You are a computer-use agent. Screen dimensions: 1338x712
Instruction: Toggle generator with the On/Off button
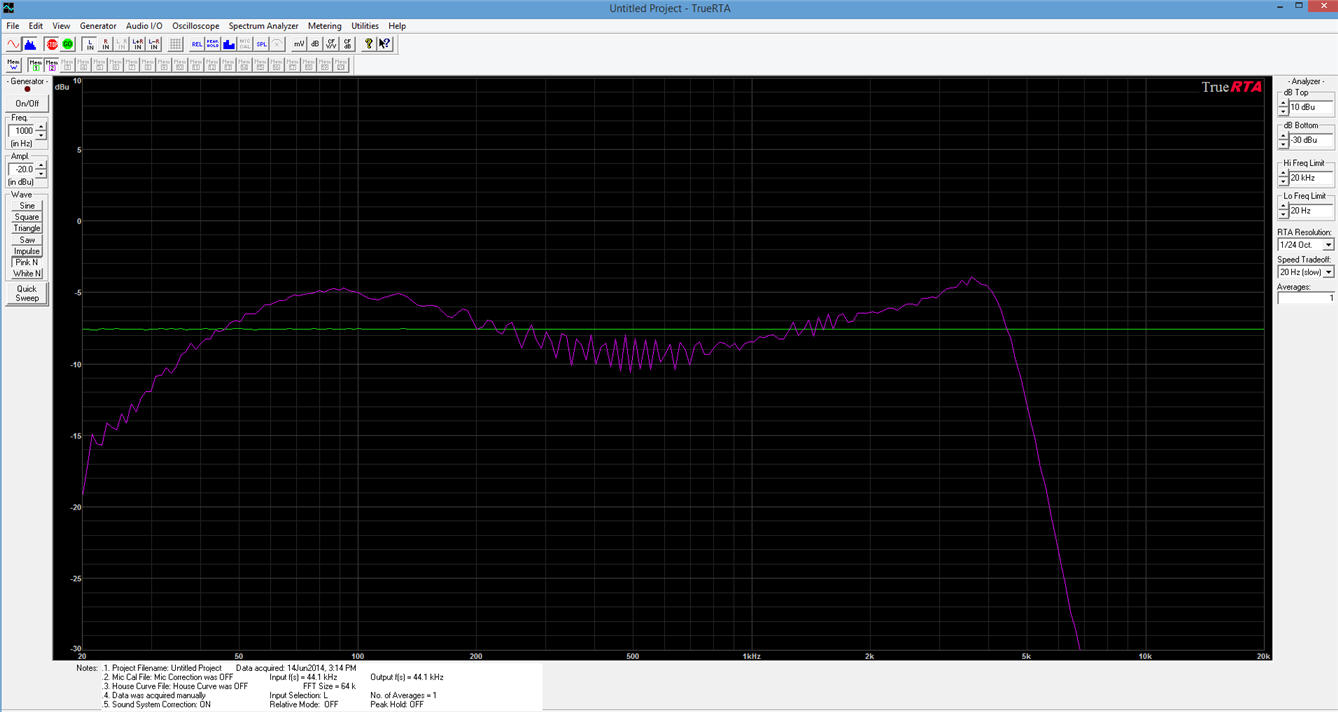[x=27, y=103]
